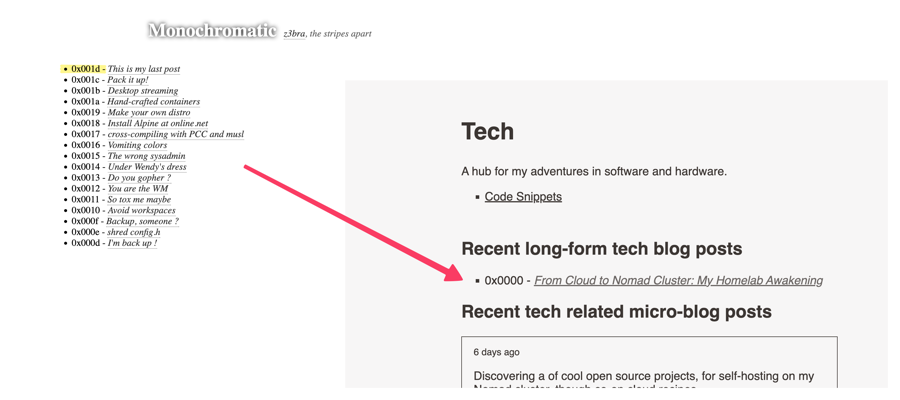
Task: Open 'The wrong sysadmin' post
Action: 146,156
